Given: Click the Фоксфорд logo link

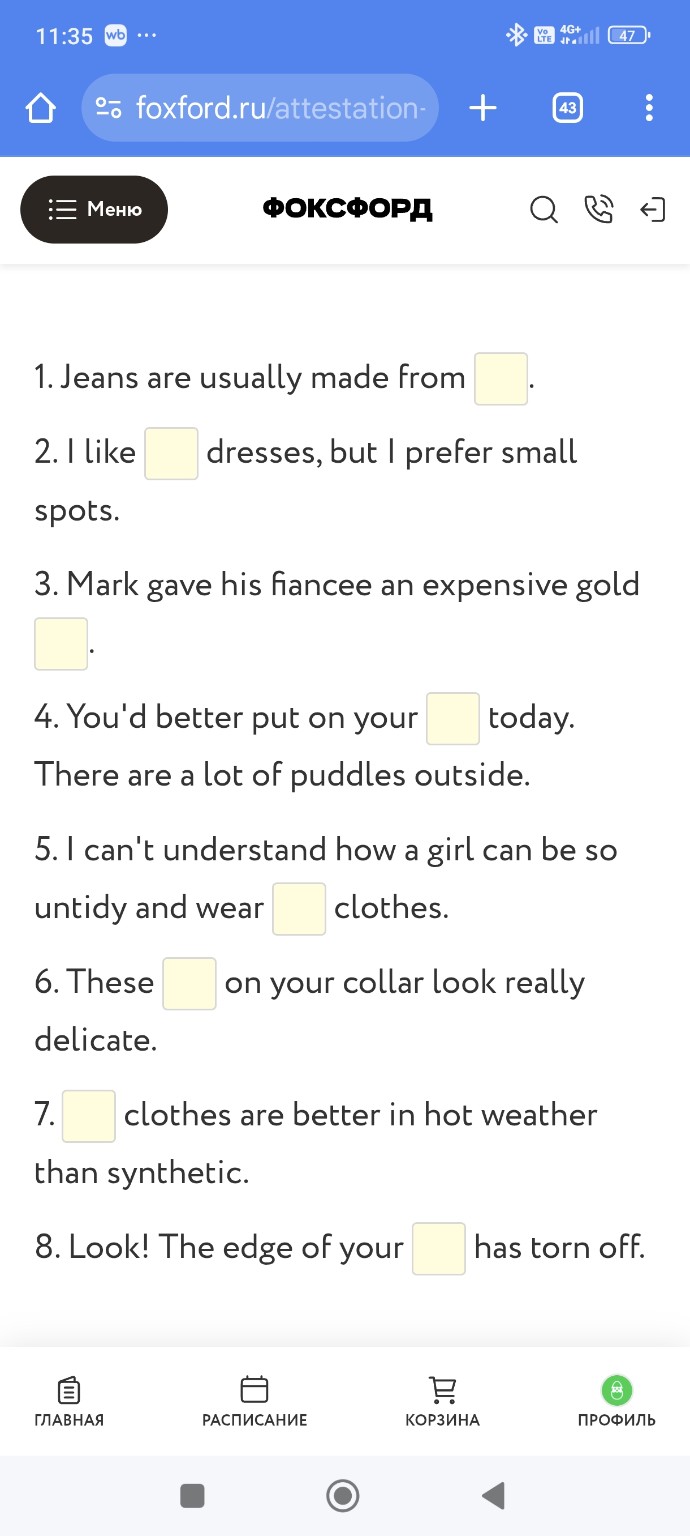Looking at the screenshot, I should (x=347, y=209).
